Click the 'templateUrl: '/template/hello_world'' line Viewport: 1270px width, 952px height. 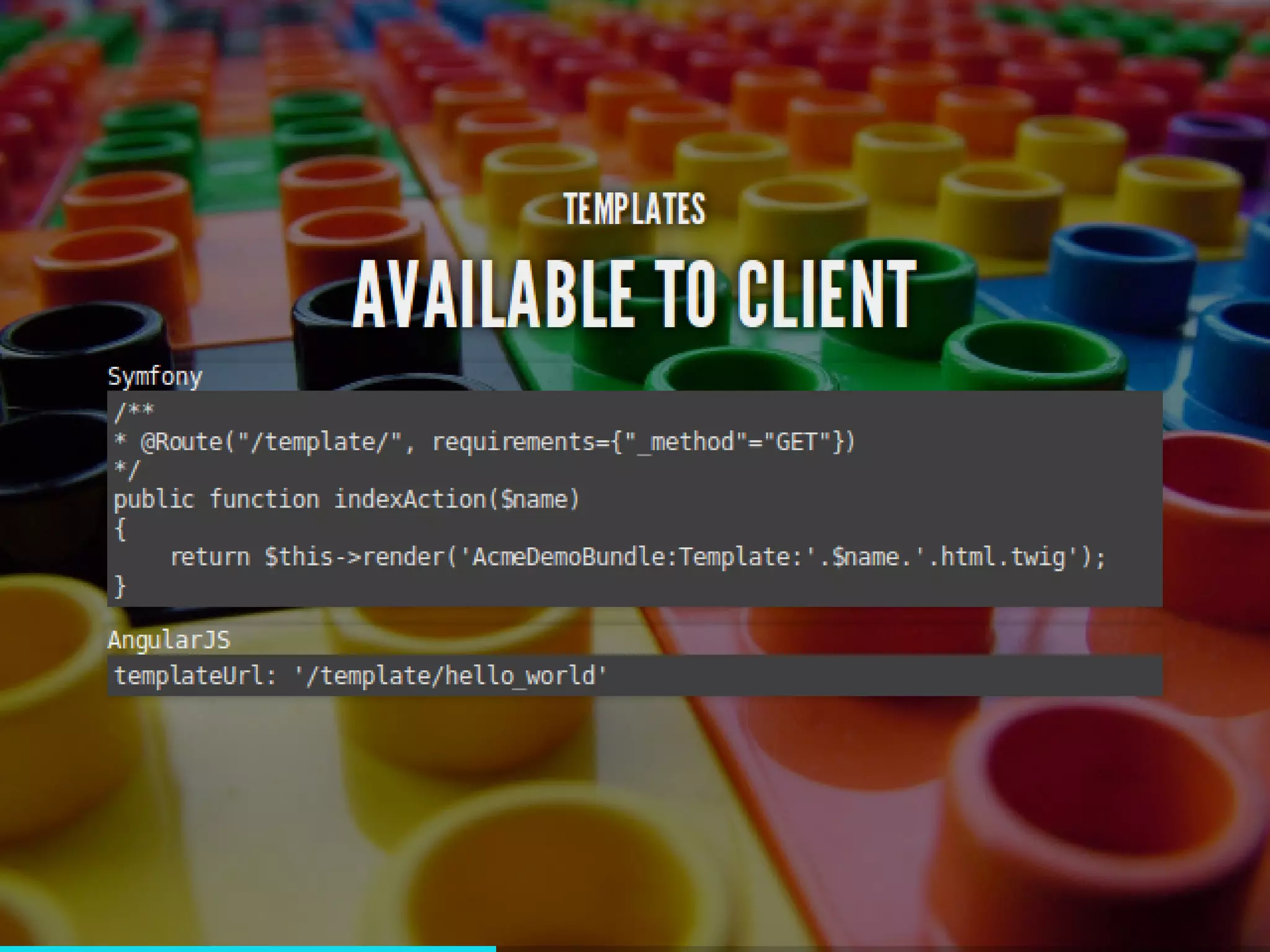(360, 676)
